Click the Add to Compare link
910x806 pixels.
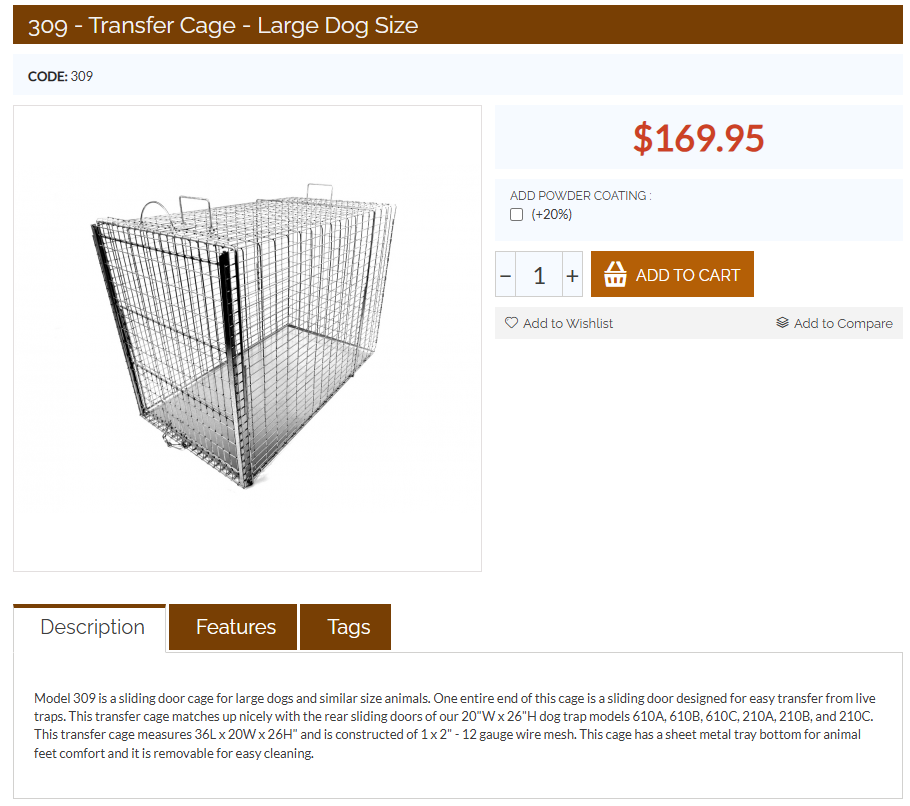842,323
